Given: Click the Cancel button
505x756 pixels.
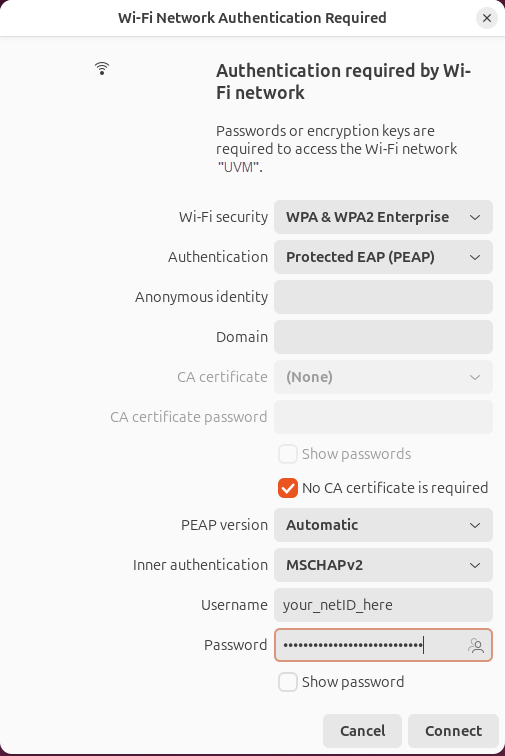Looking at the screenshot, I should (362, 731).
